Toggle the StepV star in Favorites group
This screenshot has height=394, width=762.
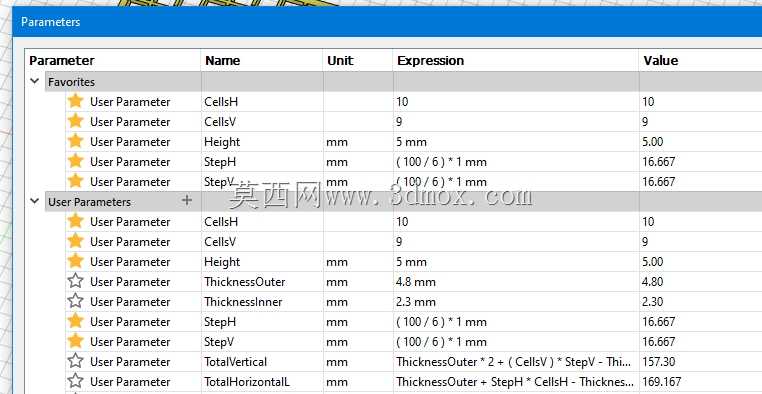pos(75,181)
